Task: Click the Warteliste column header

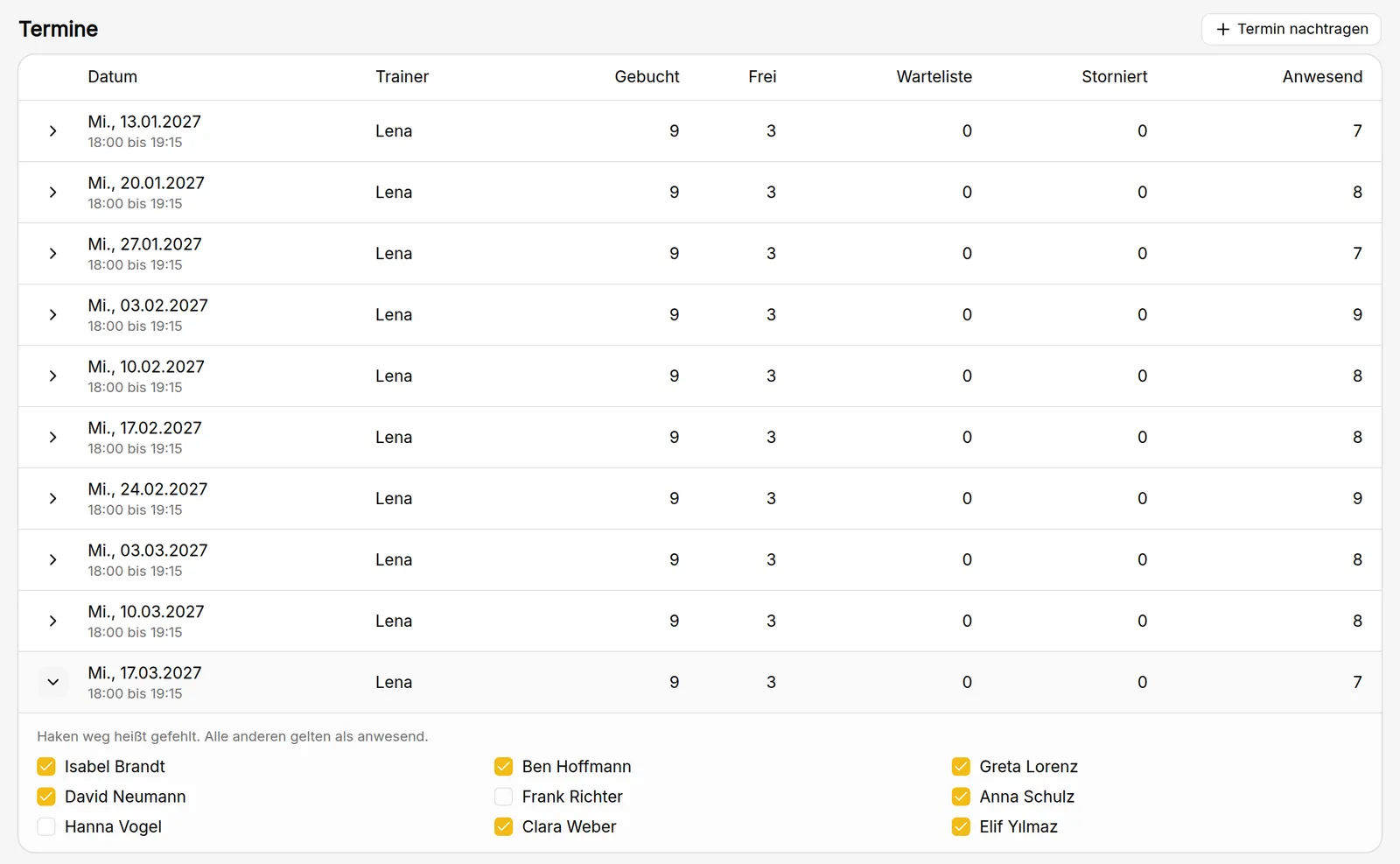Action: pos(934,77)
